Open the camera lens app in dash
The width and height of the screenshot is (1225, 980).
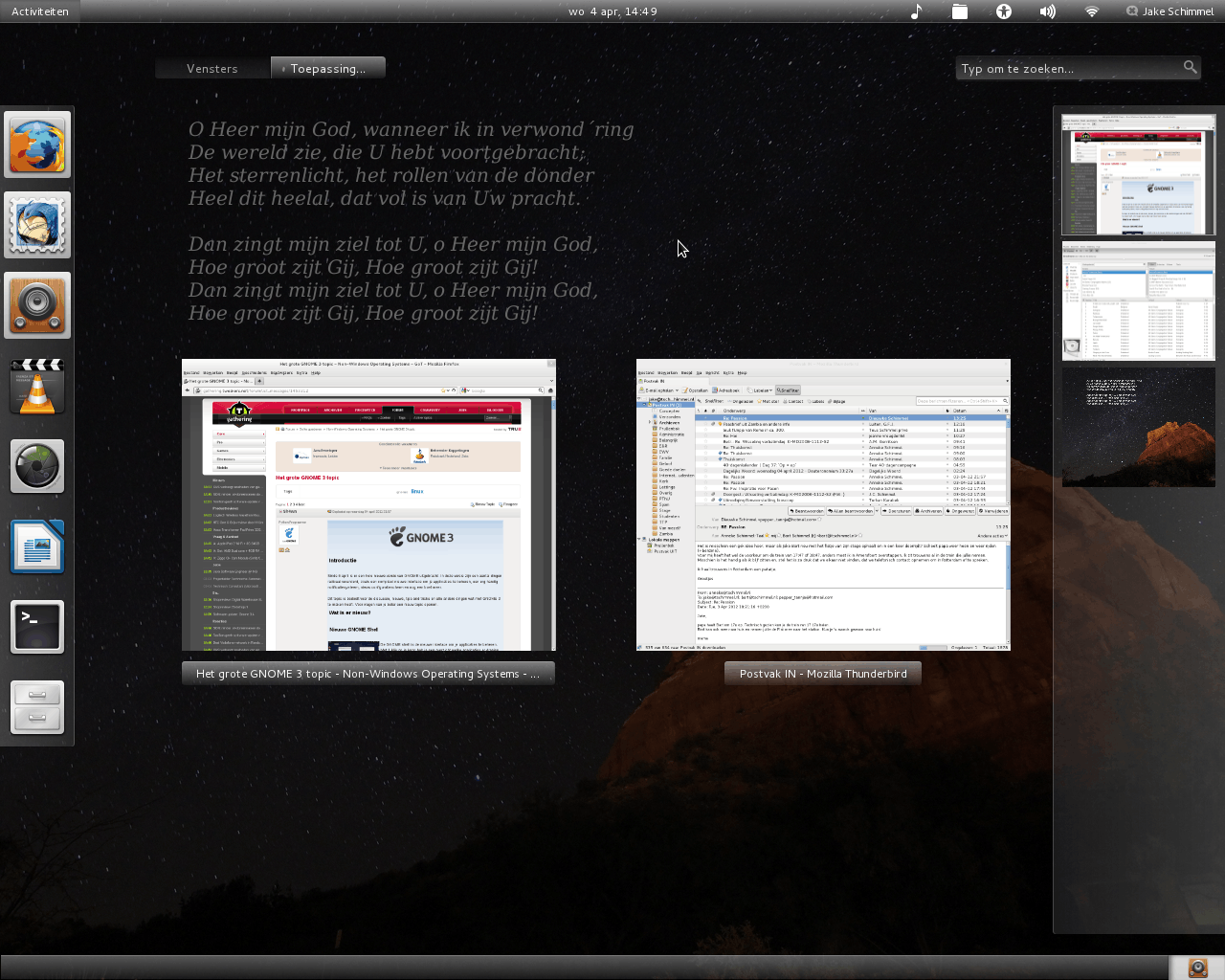coord(37,466)
